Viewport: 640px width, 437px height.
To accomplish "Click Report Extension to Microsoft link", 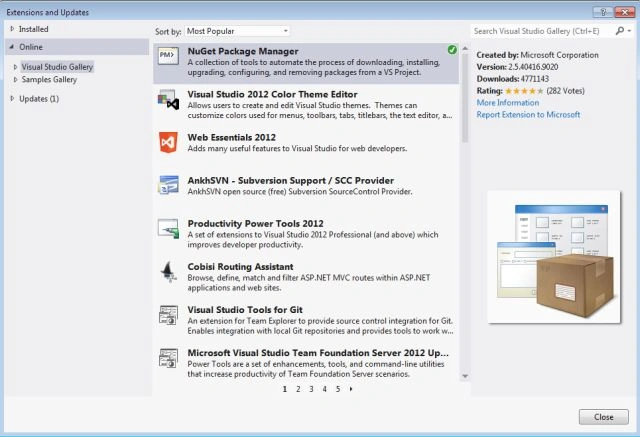I will 528,115.
